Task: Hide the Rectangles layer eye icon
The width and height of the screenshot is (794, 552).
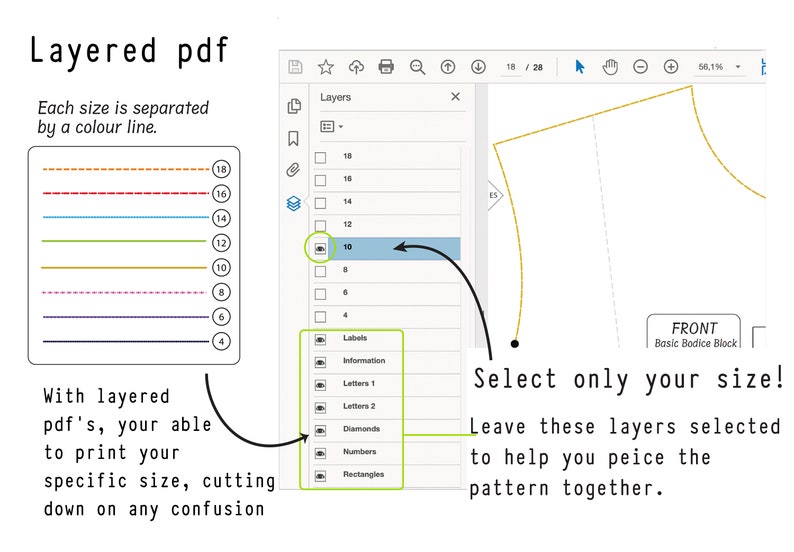Action: tap(320, 476)
